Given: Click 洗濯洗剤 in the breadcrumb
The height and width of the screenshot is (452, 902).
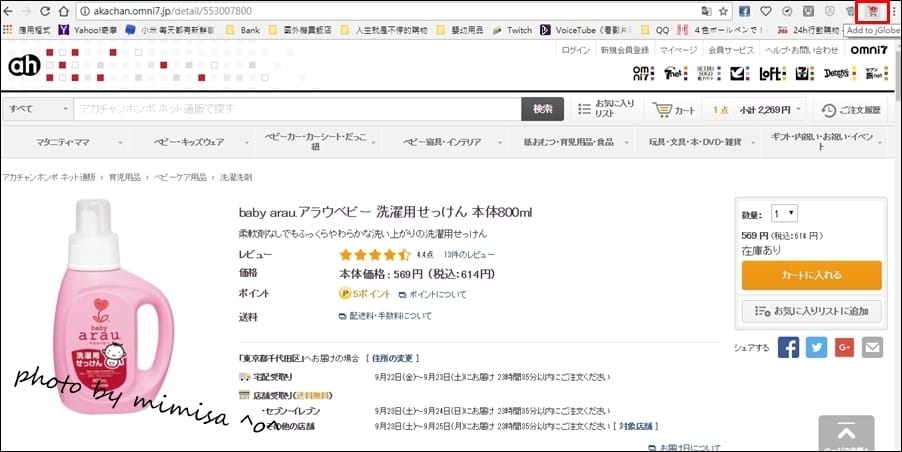Looking at the screenshot, I should pyautogui.click(x=236, y=177).
